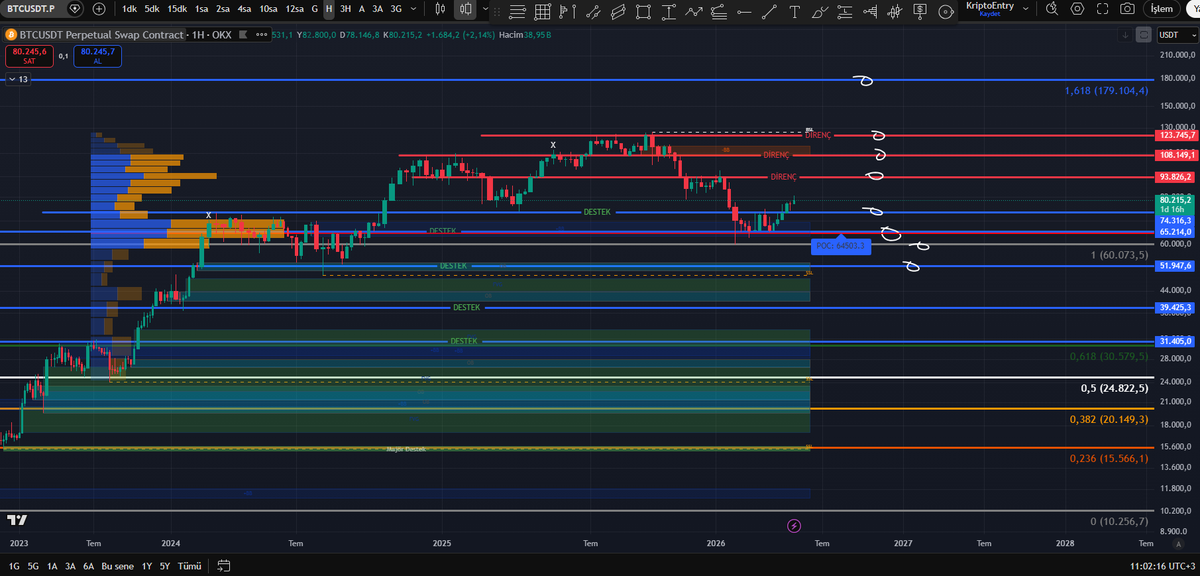Click the dollar-sign price note tool icon
This screenshot has width=1200, height=576.
click(920, 11)
